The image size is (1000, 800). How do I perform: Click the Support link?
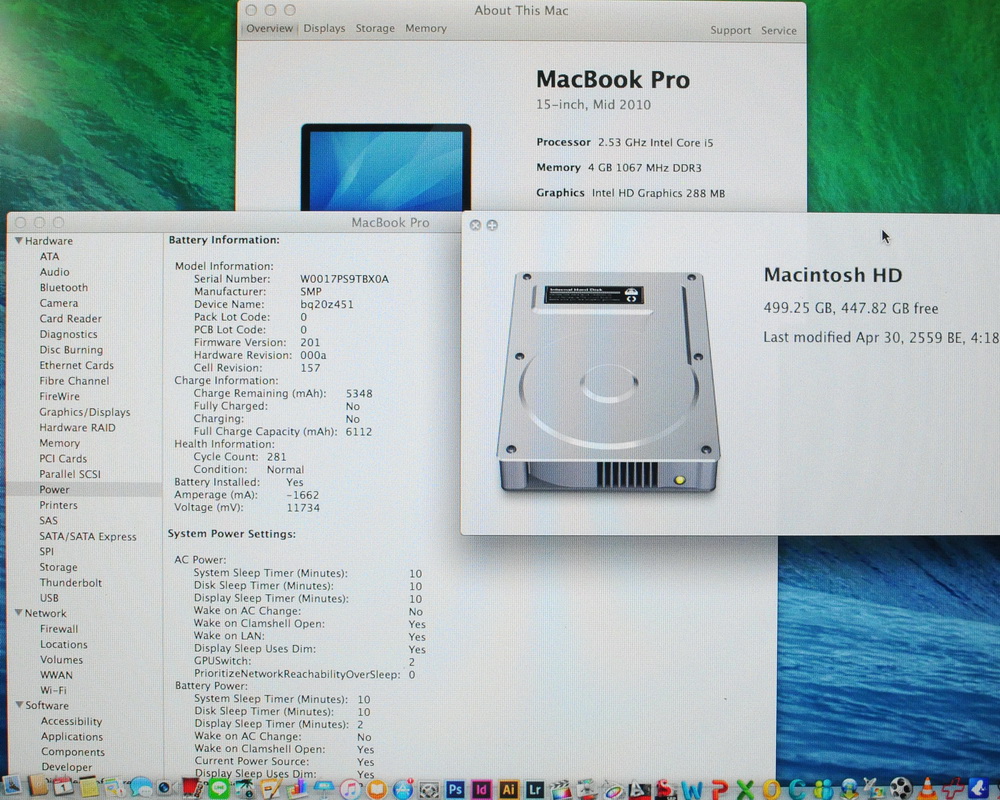[x=730, y=30]
